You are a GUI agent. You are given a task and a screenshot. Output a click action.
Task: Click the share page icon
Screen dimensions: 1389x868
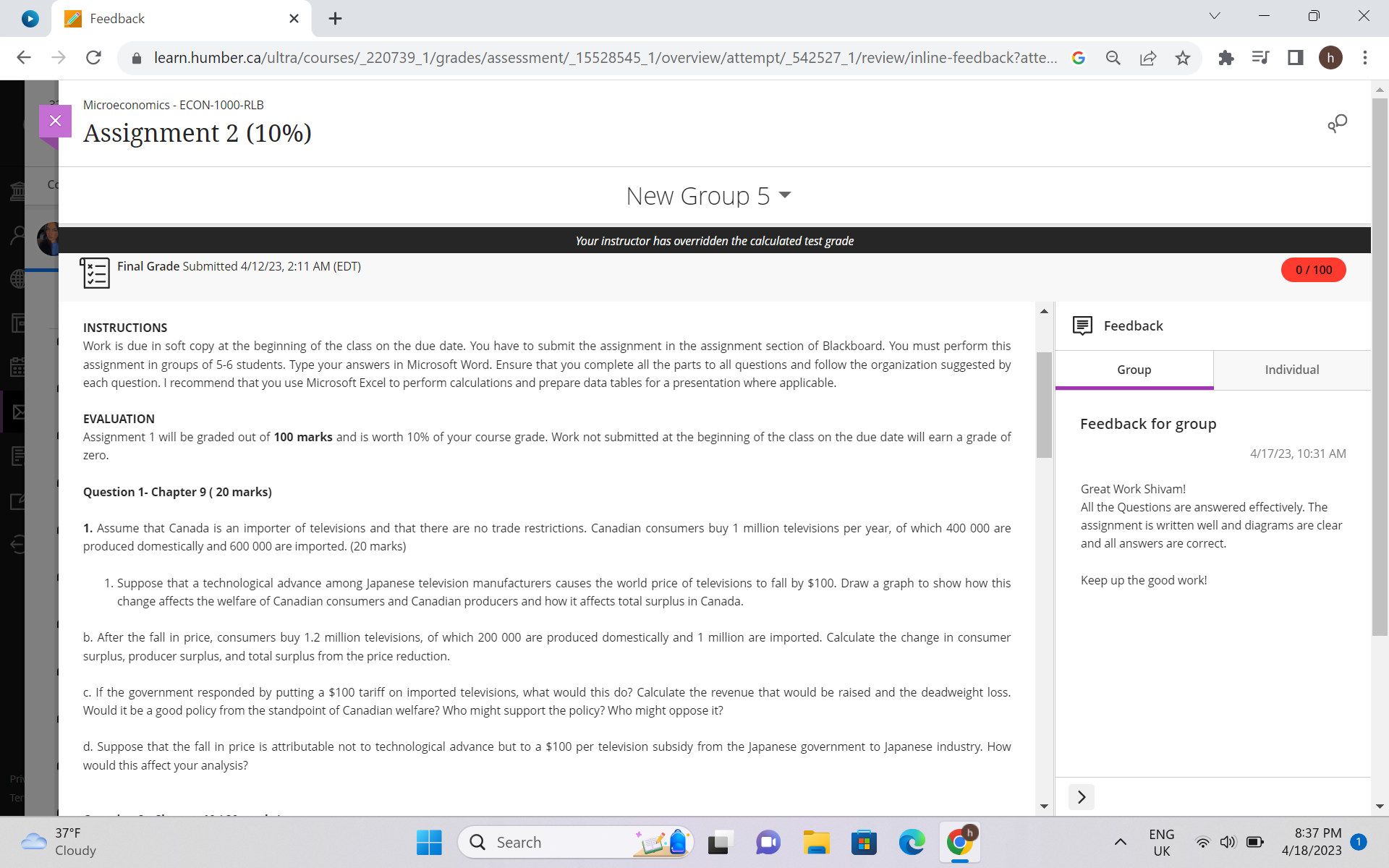[x=1148, y=58]
